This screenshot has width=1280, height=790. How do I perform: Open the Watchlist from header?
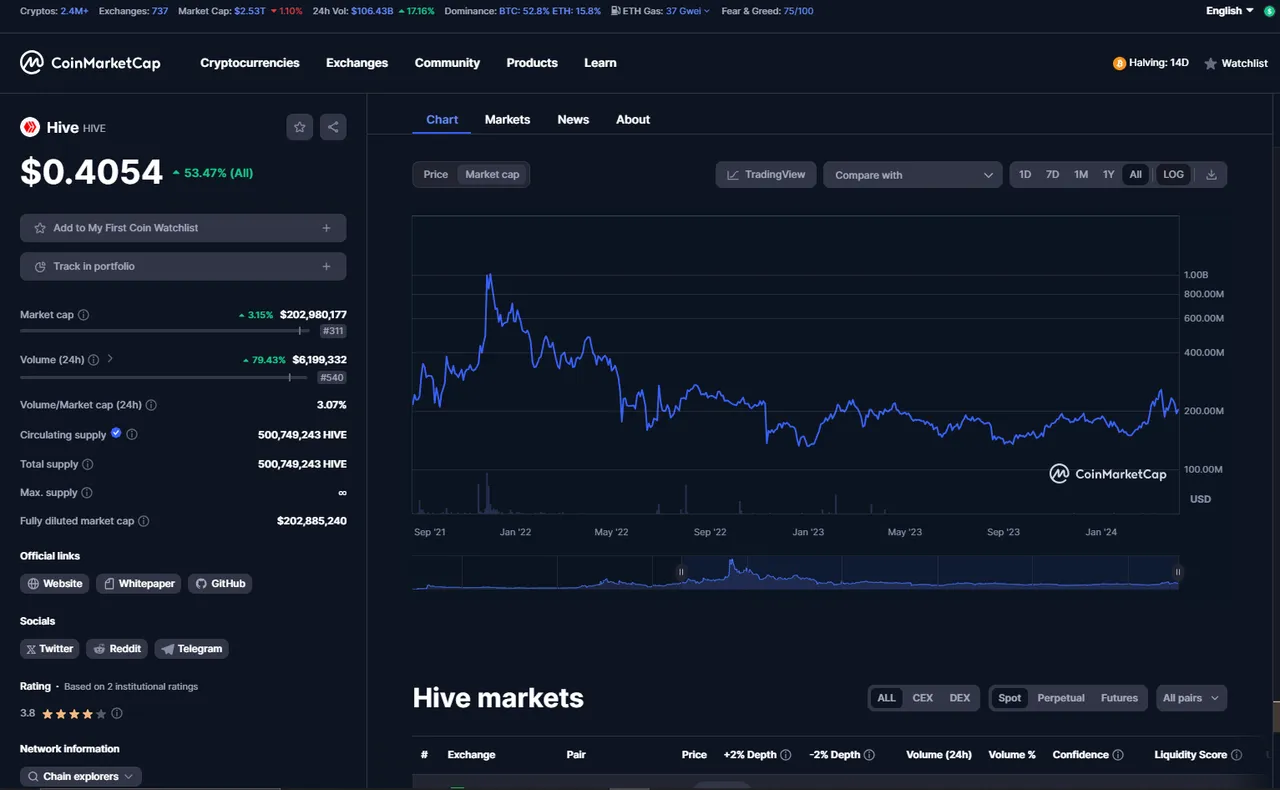(x=1236, y=63)
